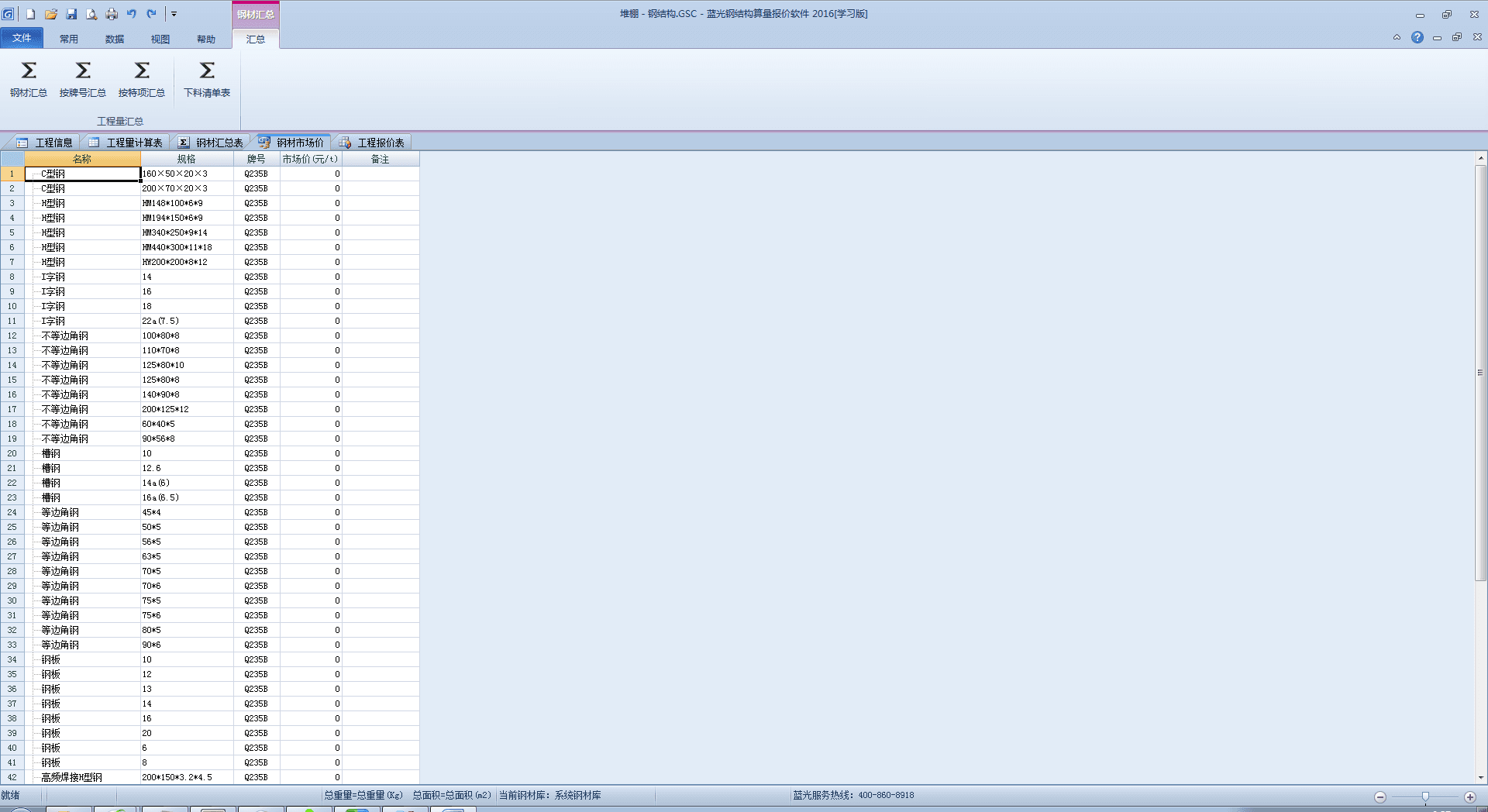
Task: Redo the last undone action
Action: 152,14
